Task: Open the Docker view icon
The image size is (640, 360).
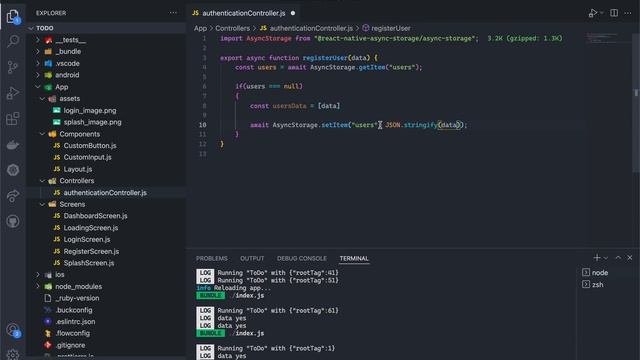Action: point(13,144)
